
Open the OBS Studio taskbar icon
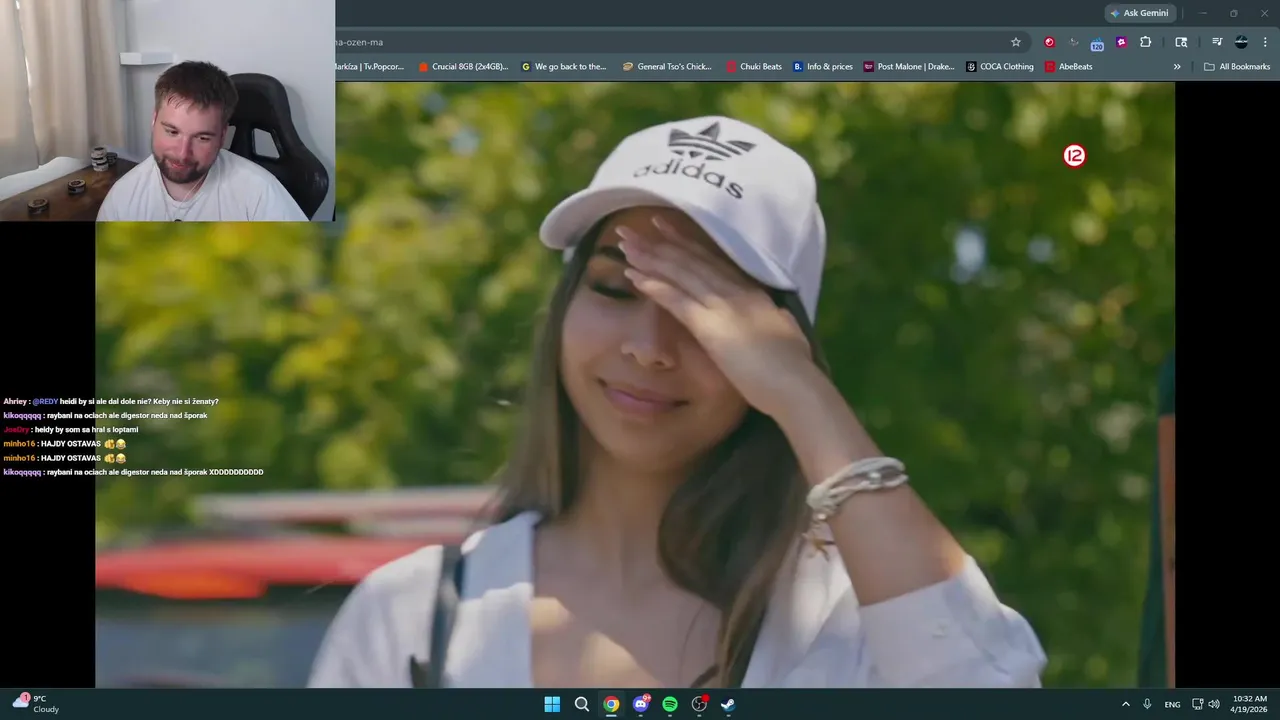pos(699,704)
